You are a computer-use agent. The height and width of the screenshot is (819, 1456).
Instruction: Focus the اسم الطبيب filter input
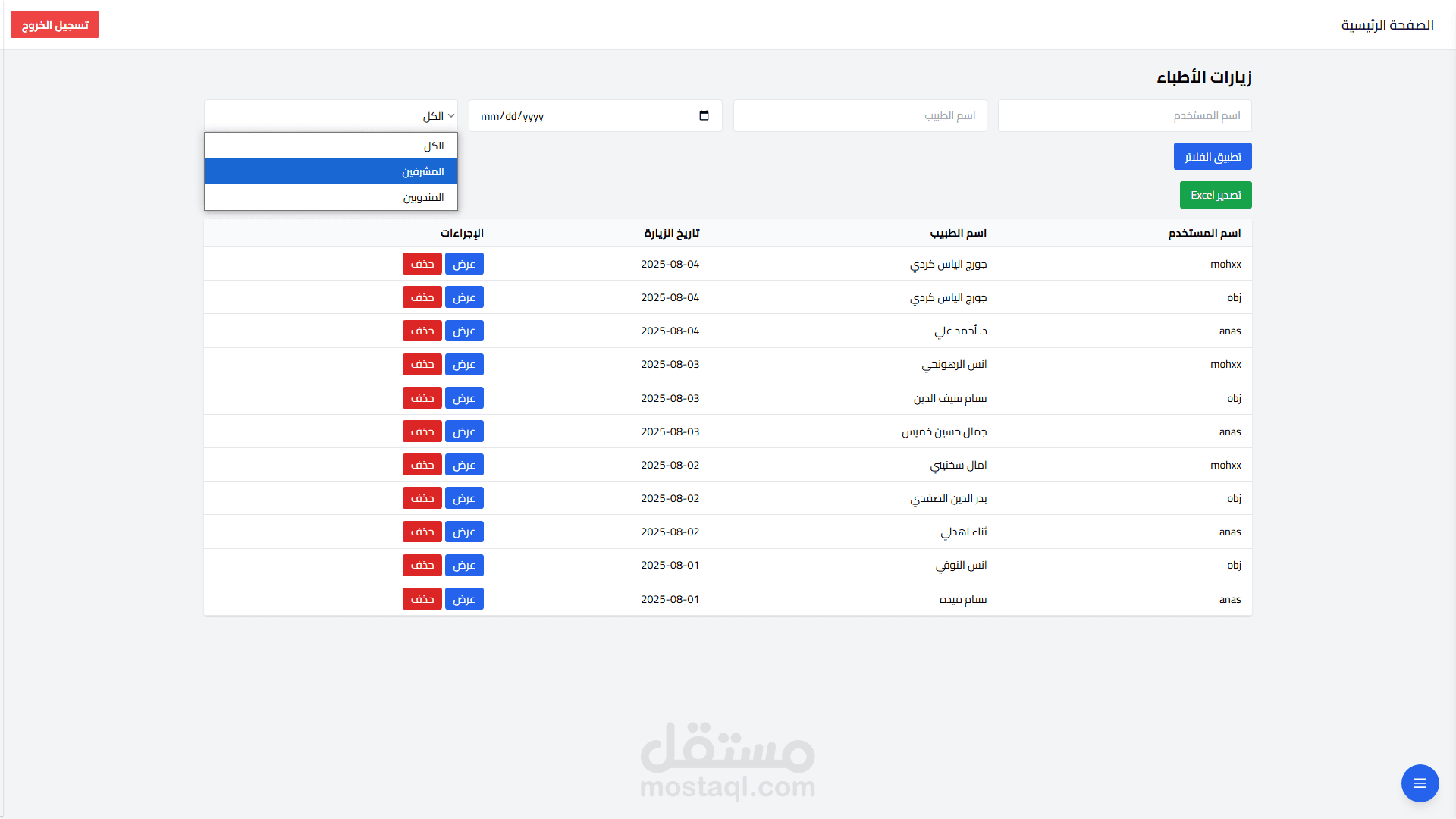(x=860, y=116)
